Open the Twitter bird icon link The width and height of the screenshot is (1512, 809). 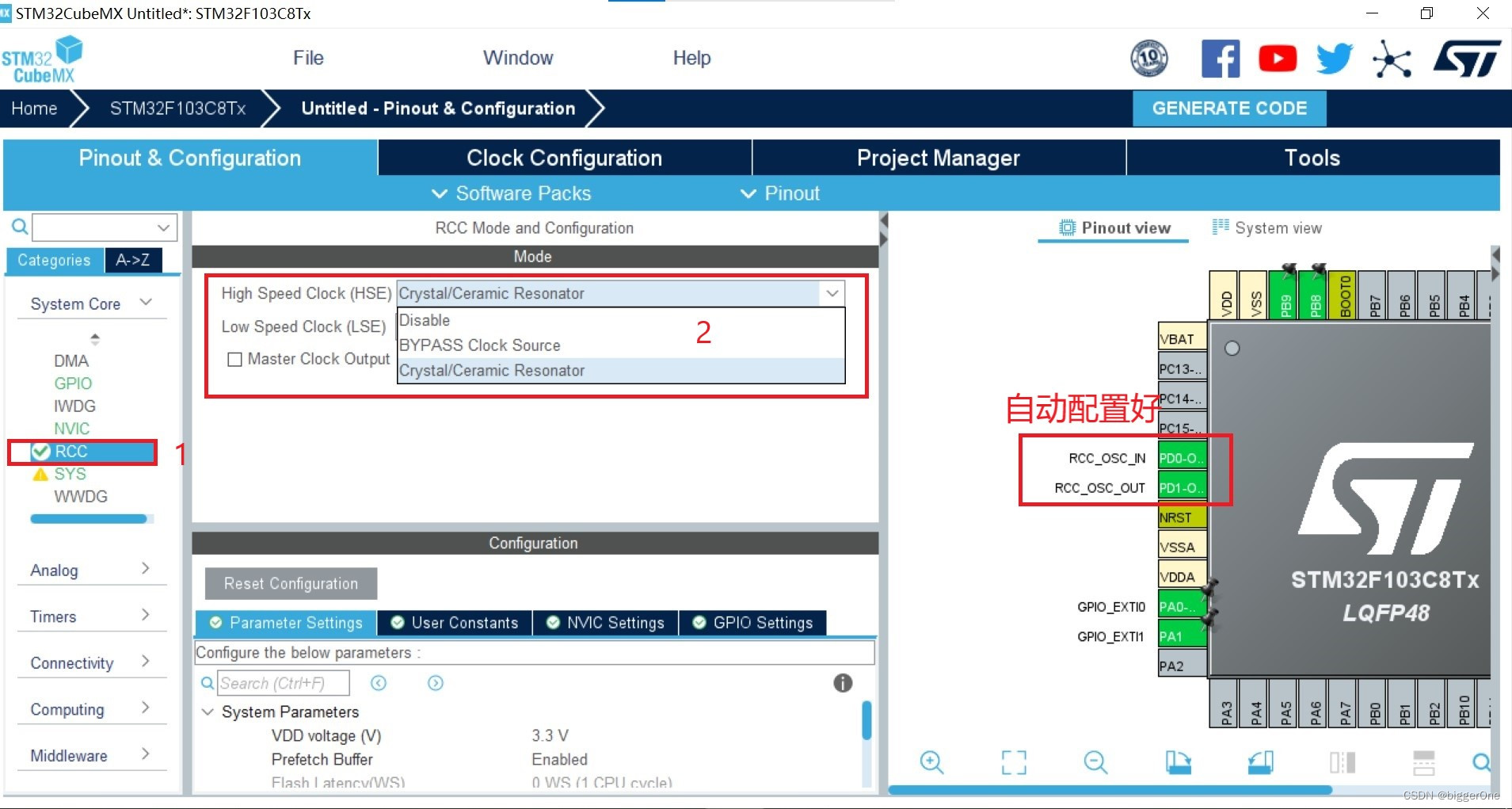[x=1334, y=58]
